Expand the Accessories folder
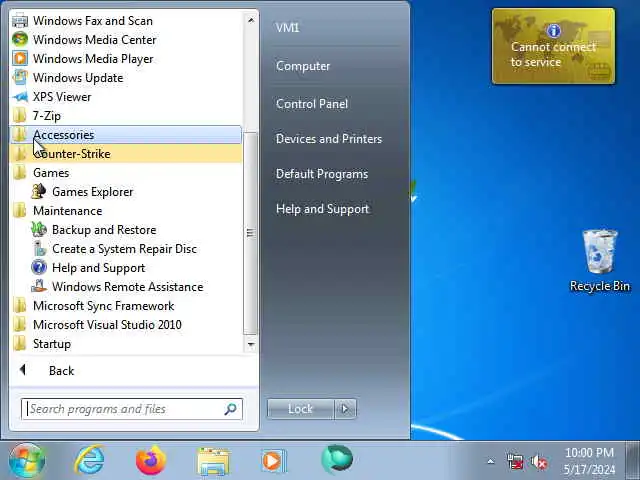 pos(127,135)
